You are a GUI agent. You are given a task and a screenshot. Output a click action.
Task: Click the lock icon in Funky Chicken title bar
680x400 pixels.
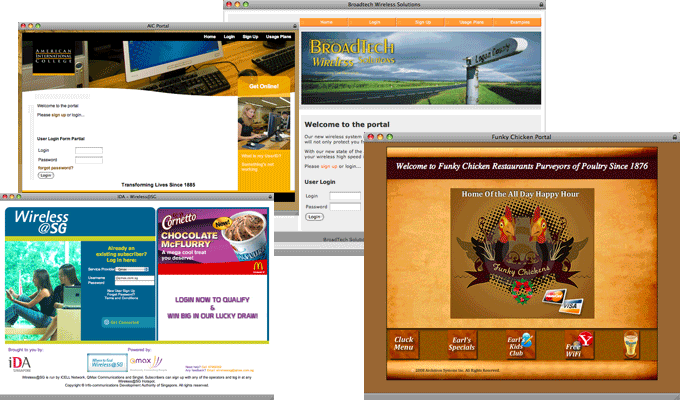coord(674,137)
